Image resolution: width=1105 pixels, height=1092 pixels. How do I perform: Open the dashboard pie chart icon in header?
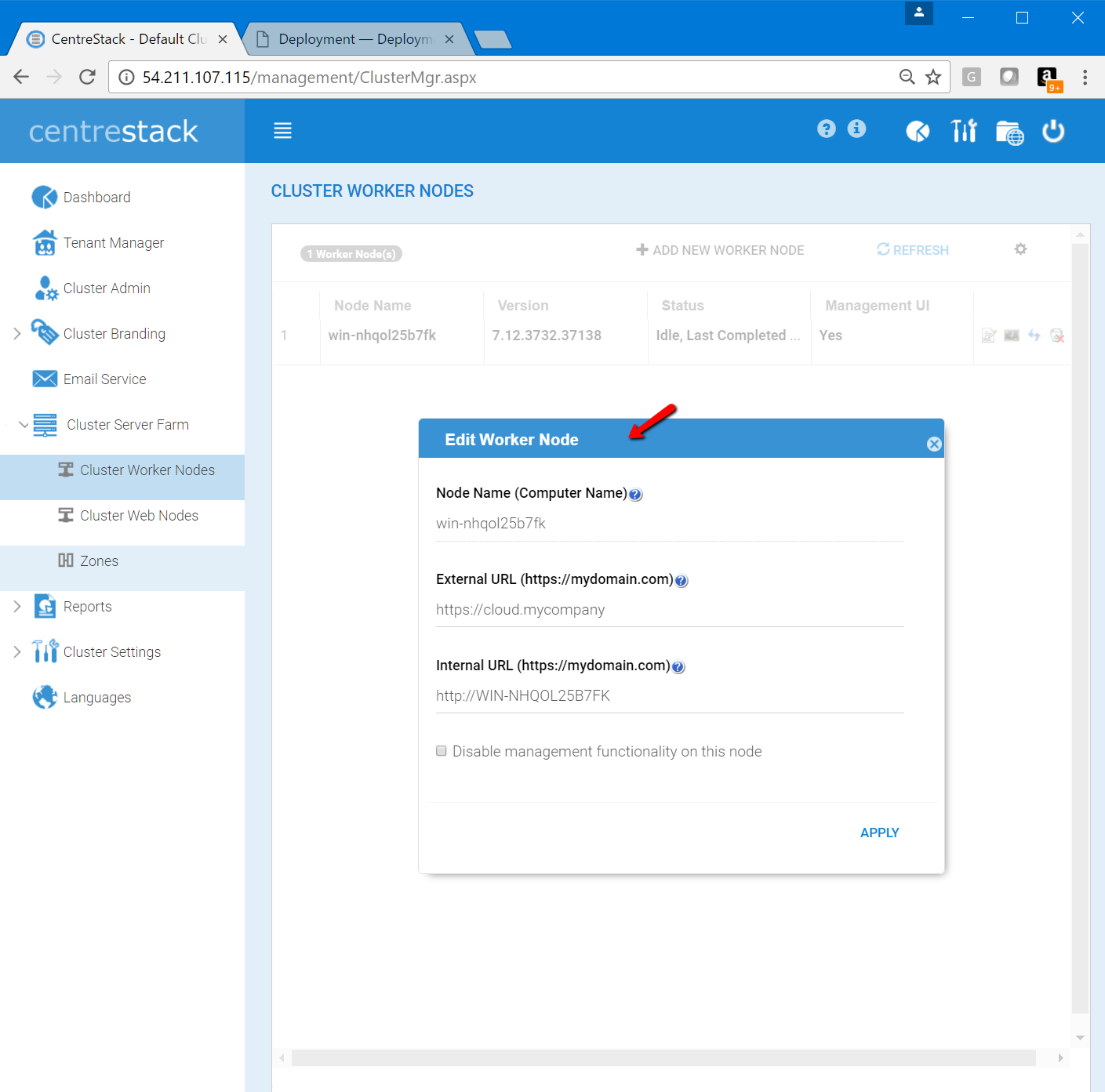pos(918,131)
